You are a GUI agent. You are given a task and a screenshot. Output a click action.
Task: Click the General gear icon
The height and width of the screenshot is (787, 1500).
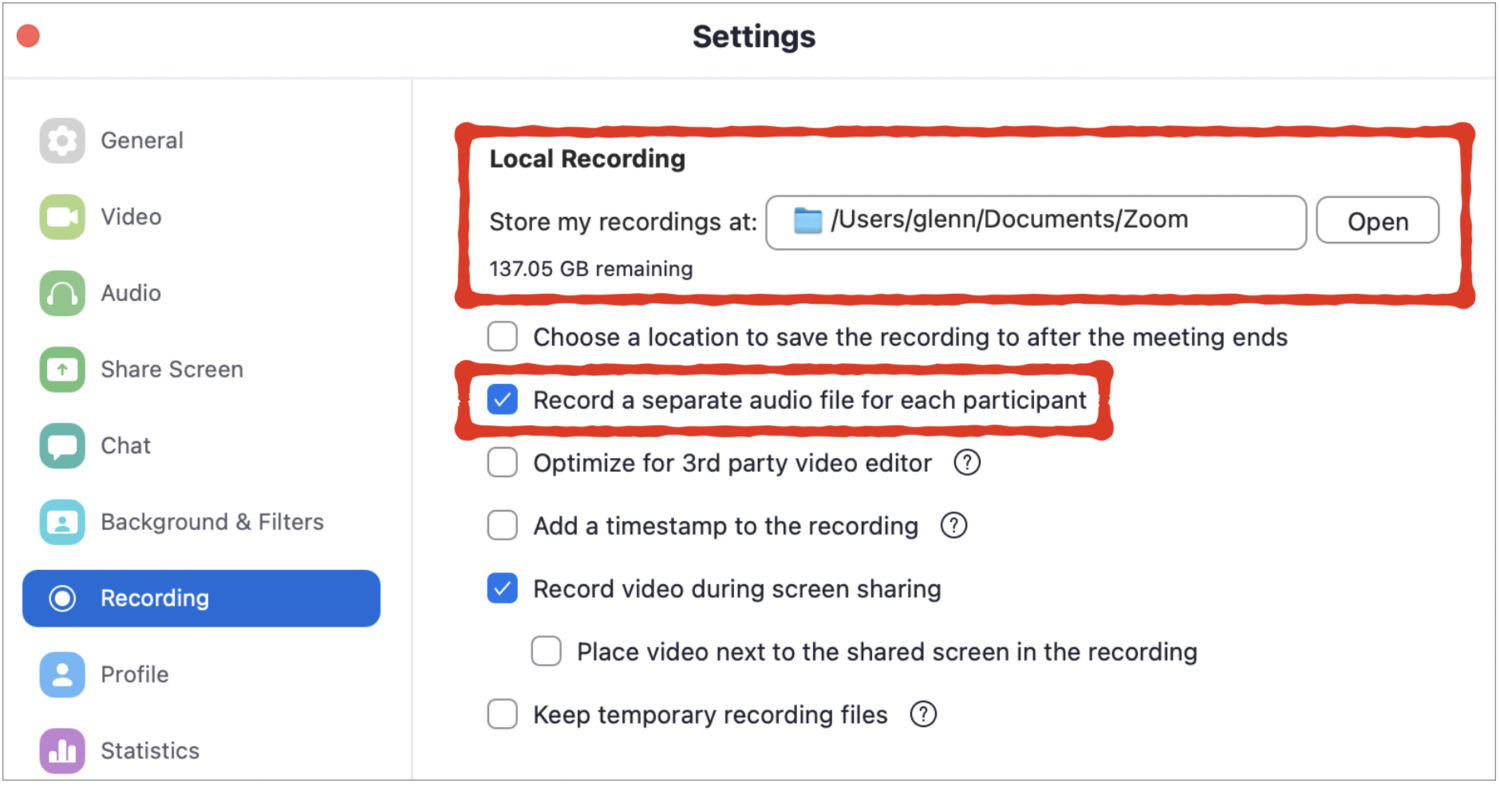click(62, 141)
